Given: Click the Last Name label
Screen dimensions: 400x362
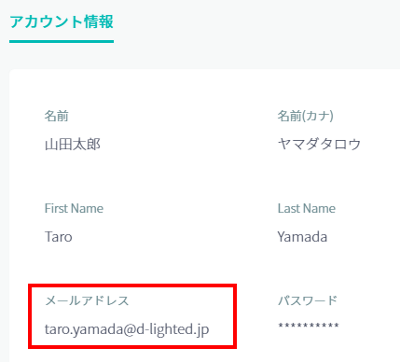Looking at the screenshot, I should (307, 209).
